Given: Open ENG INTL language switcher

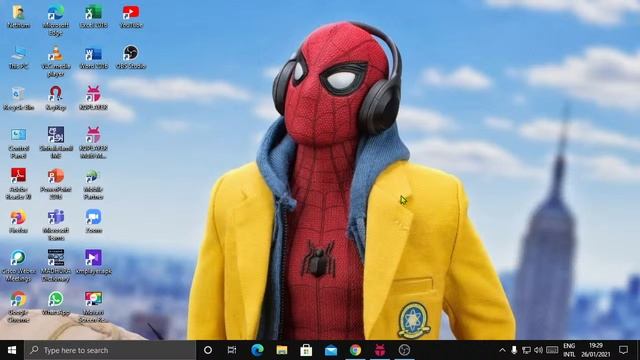Looking at the screenshot, I should coord(569,350).
